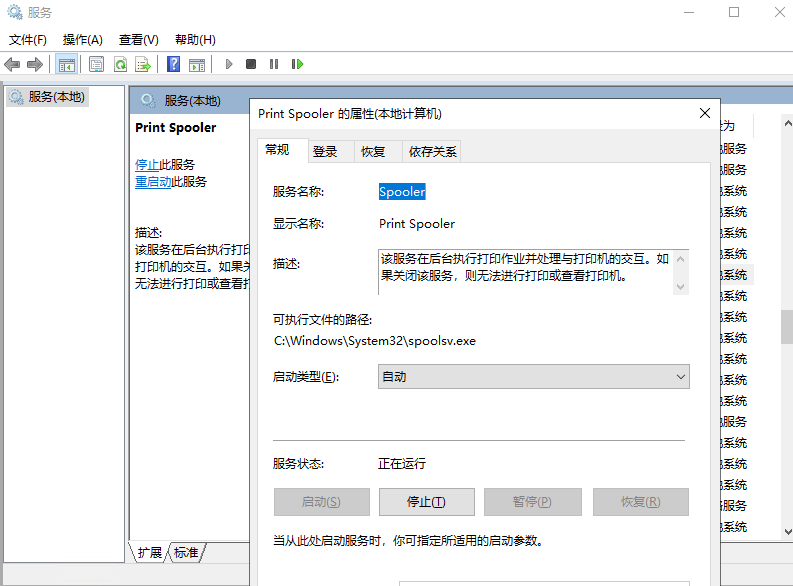The image size is (793, 586).
Task: Click the Print Spooler heading in extended pane
Action: click(175, 128)
